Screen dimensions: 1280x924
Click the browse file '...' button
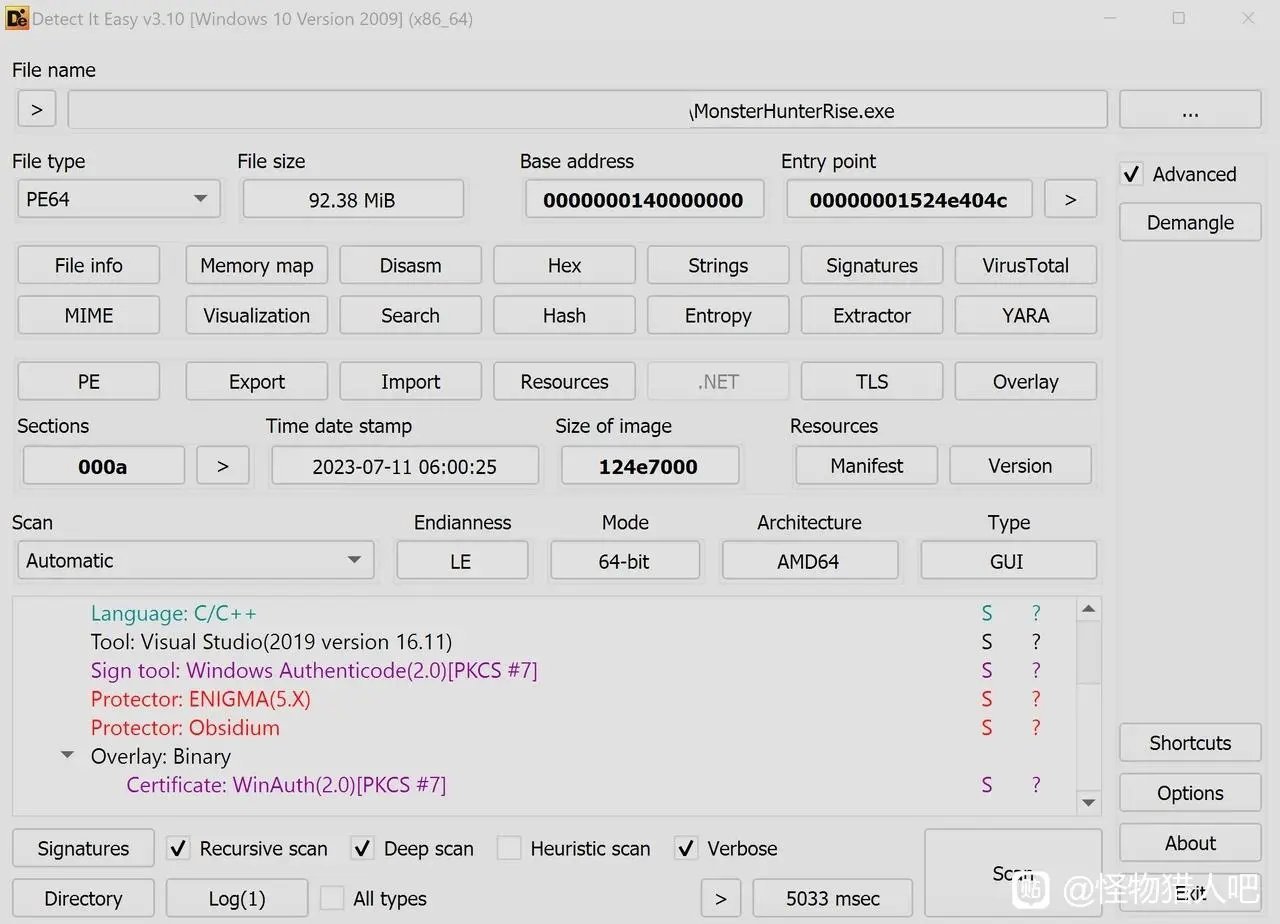[x=1190, y=110]
